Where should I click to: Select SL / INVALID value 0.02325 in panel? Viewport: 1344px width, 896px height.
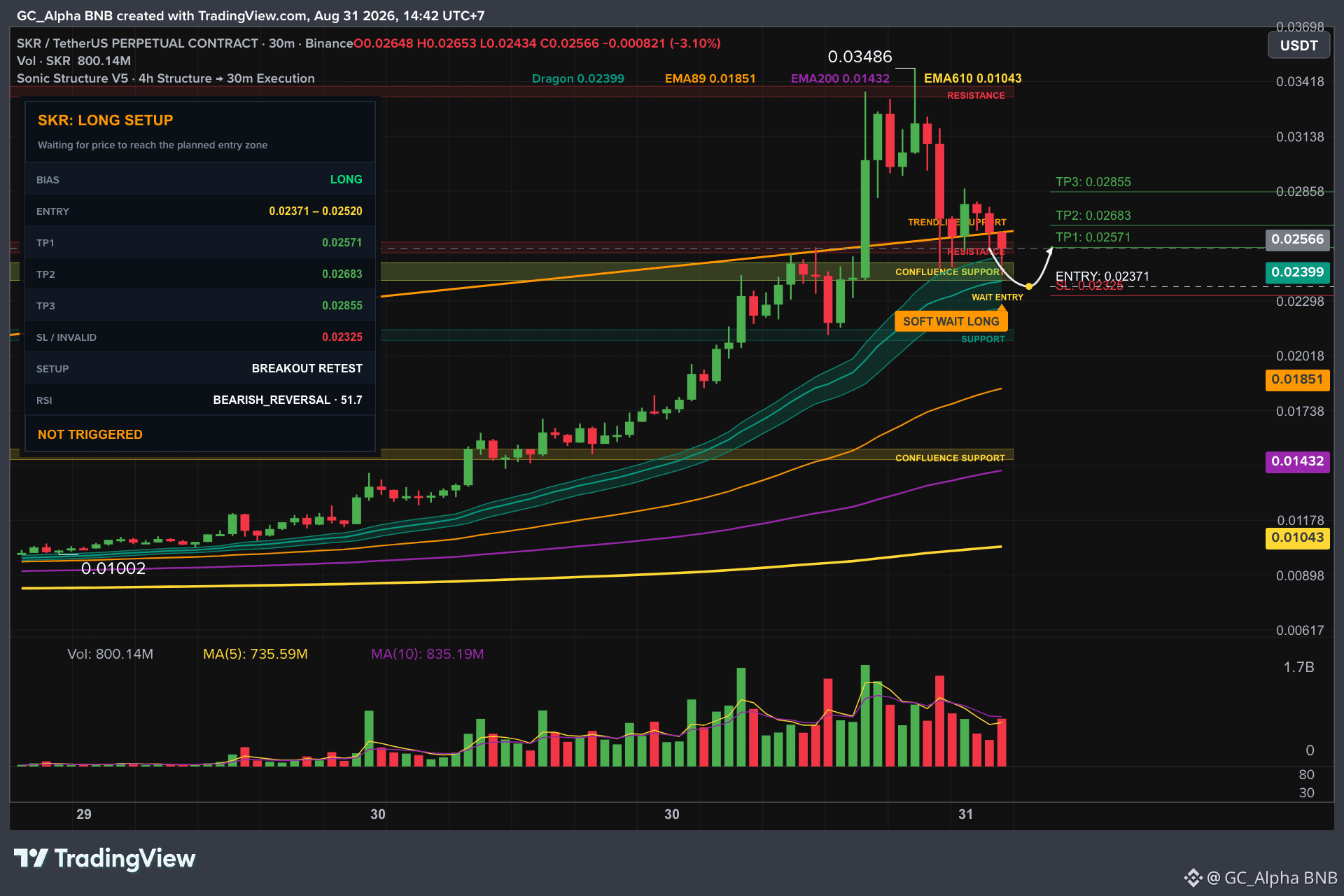pyautogui.click(x=342, y=337)
